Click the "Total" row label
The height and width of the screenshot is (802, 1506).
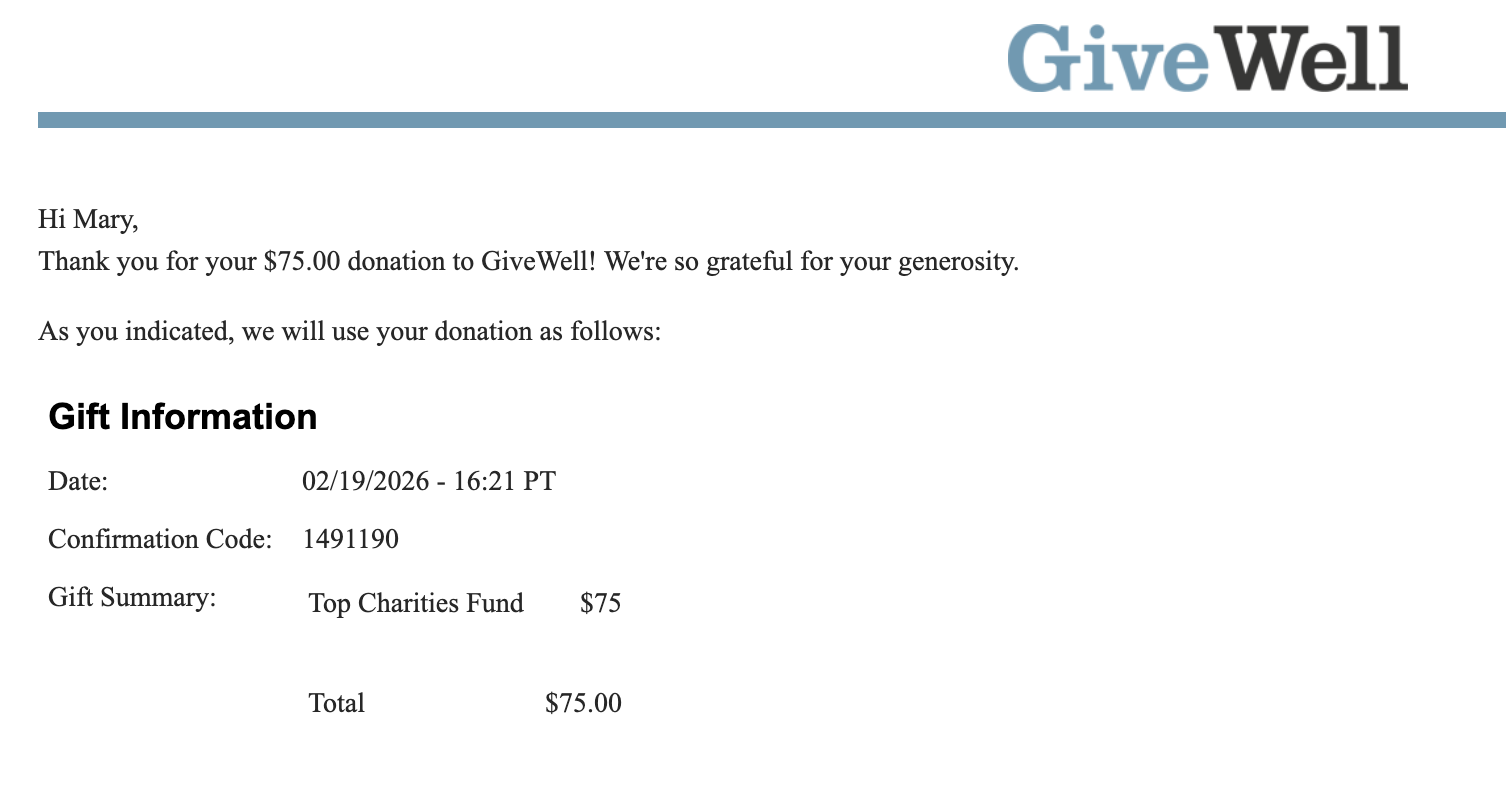[337, 704]
